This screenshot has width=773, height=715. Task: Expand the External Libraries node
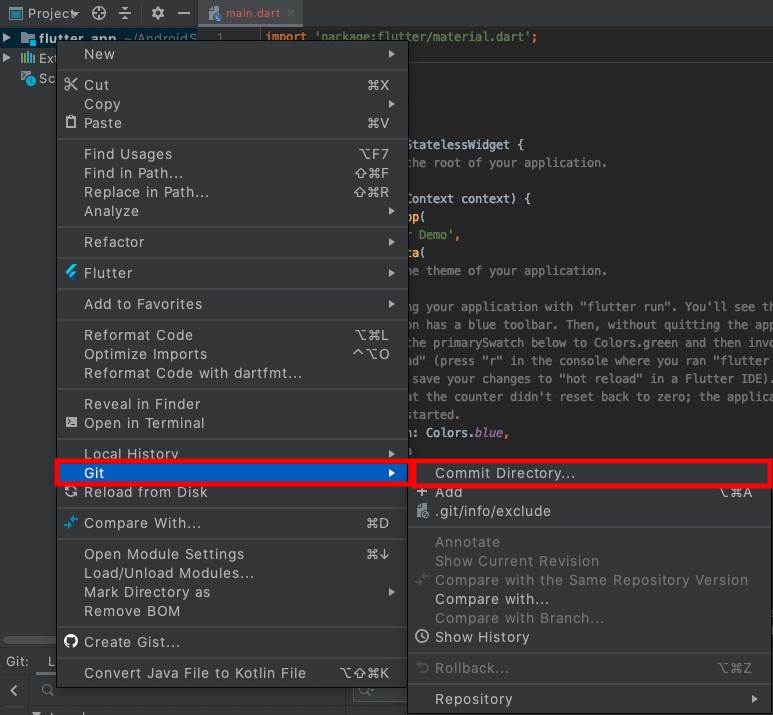click(x=7, y=58)
